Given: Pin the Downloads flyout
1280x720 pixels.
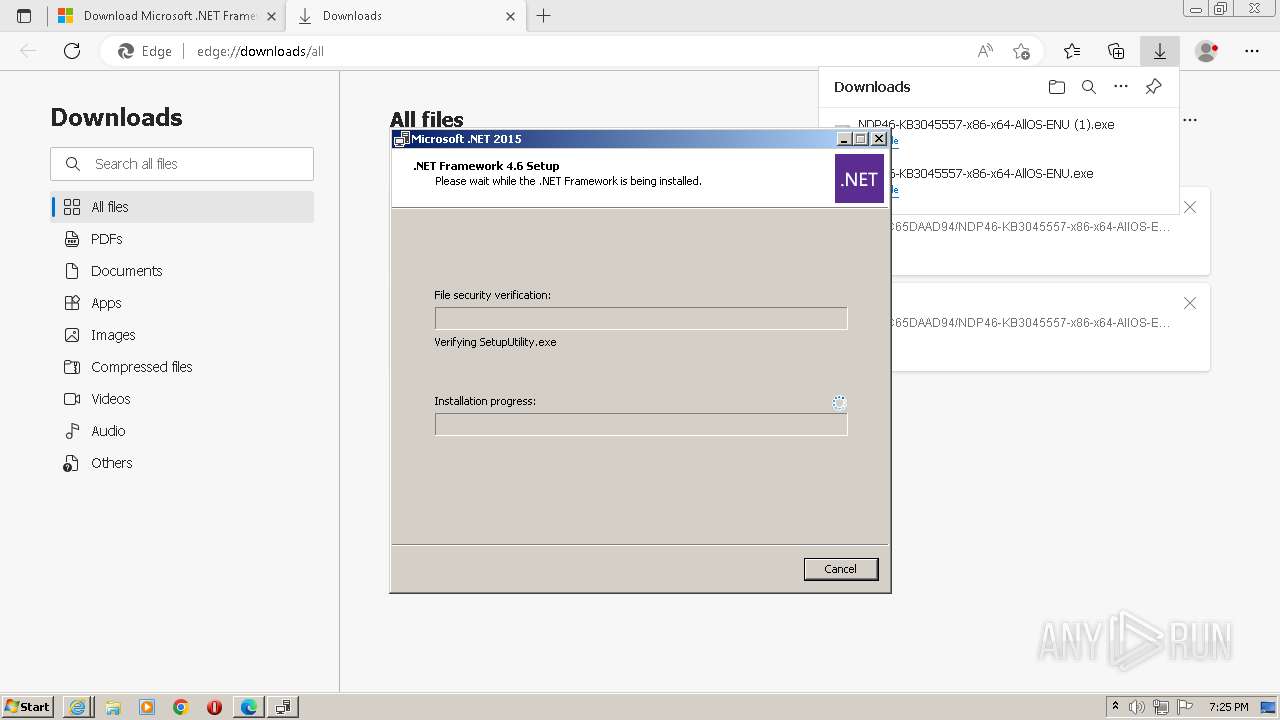Looking at the screenshot, I should click(1153, 87).
